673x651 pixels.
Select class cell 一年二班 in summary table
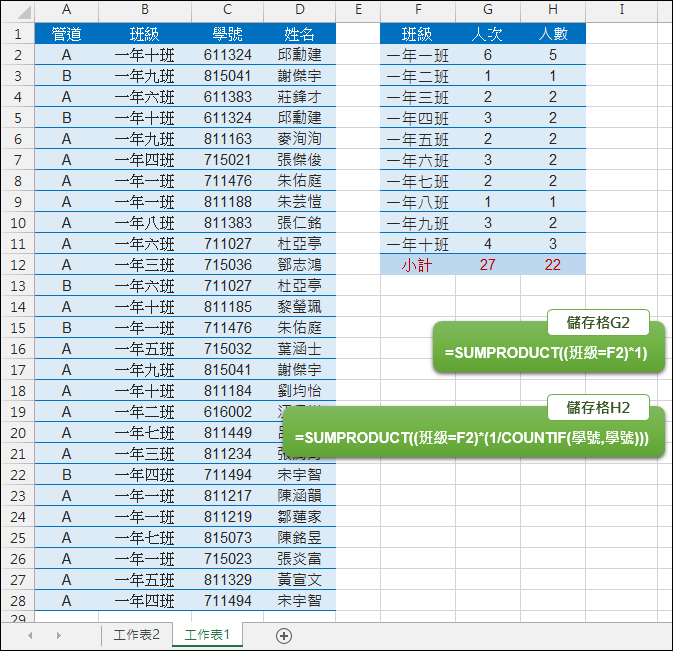pos(418,76)
